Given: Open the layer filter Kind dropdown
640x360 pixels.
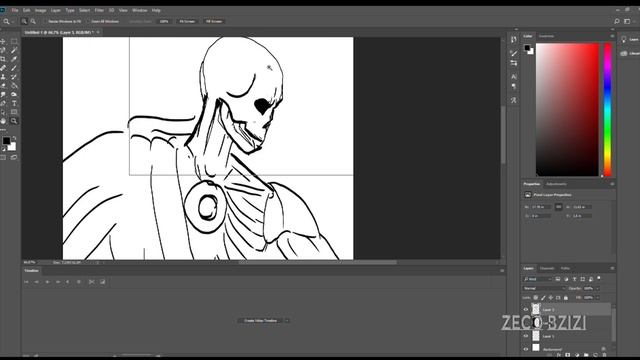Looking at the screenshot, I should click(x=537, y=279).
